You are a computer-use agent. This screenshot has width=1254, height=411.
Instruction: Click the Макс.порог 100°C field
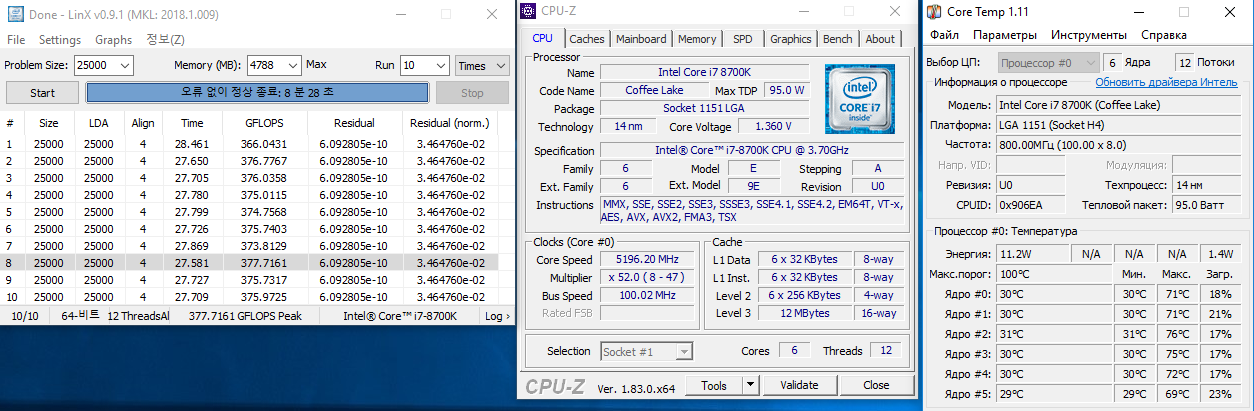pyautogui.click(x=1053, y=274)
